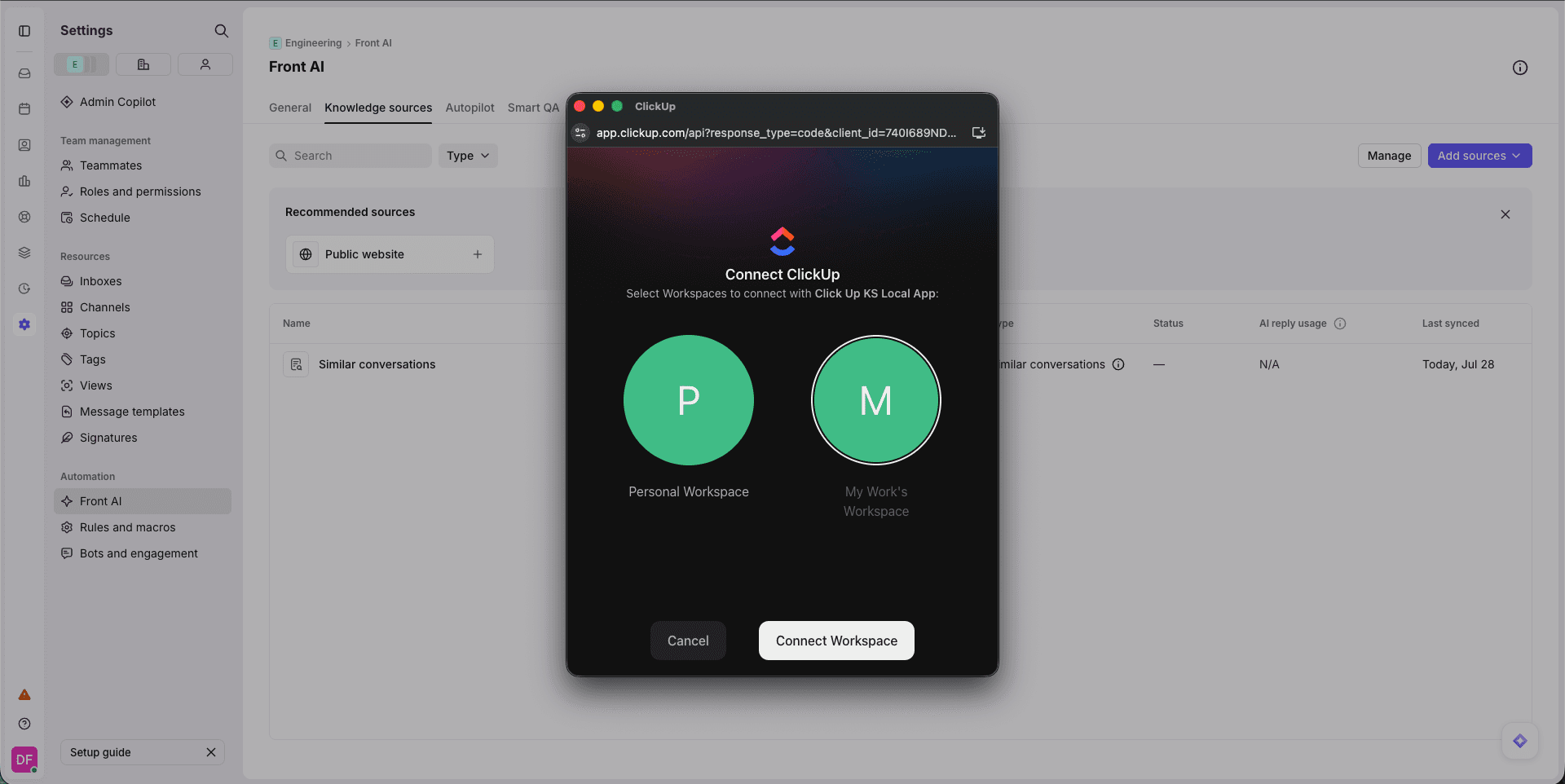Select the Personal Workspace avatar
1565x784 pixels.
689,400
